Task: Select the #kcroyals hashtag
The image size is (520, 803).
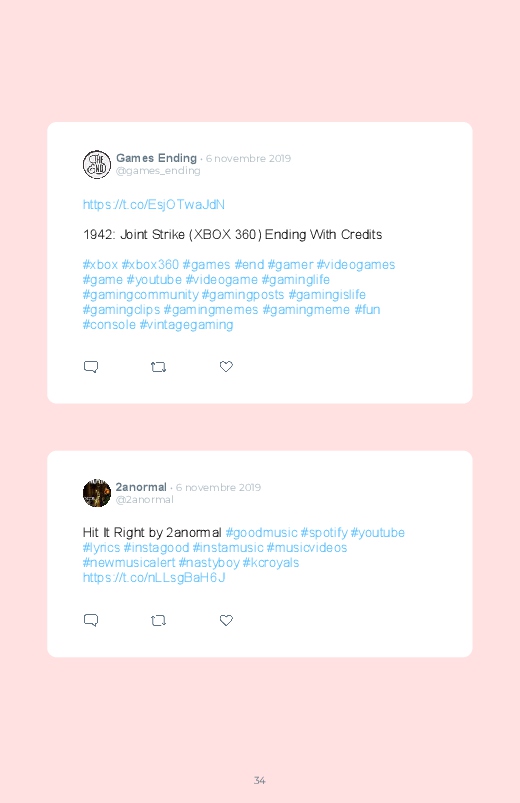Action: coord(271,563)
